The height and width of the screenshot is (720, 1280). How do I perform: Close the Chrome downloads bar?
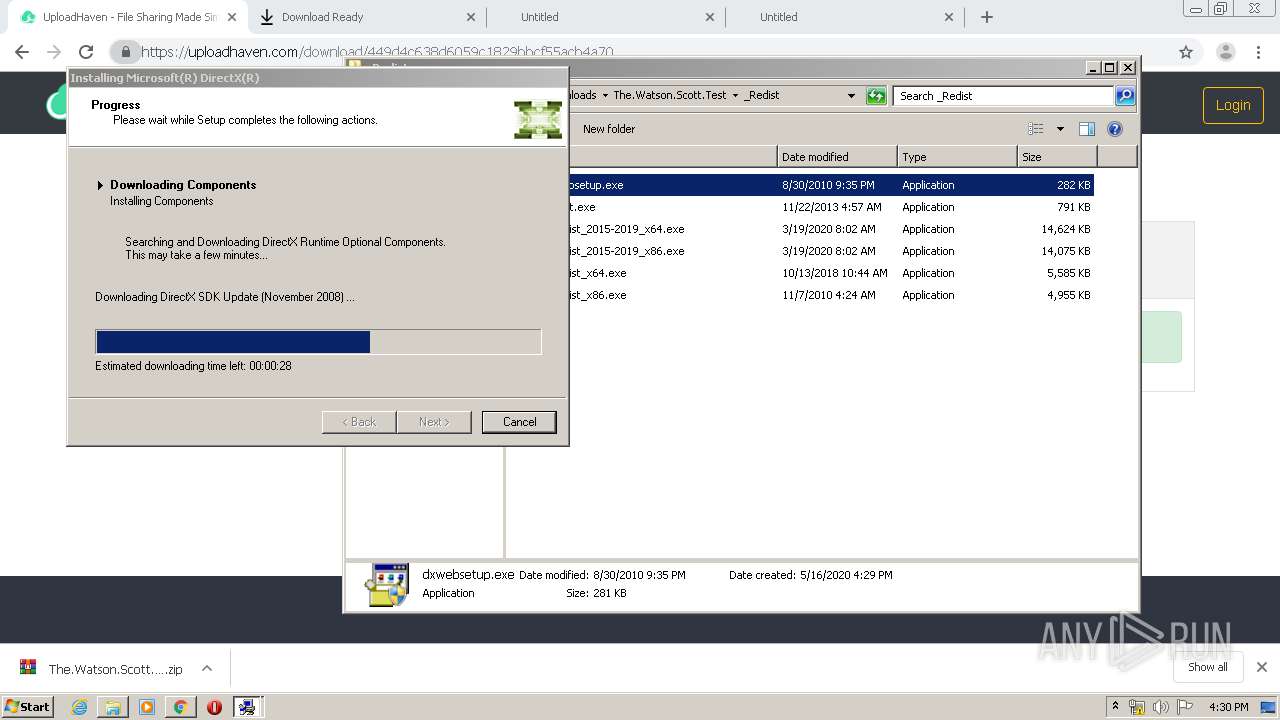(1262, 667)
